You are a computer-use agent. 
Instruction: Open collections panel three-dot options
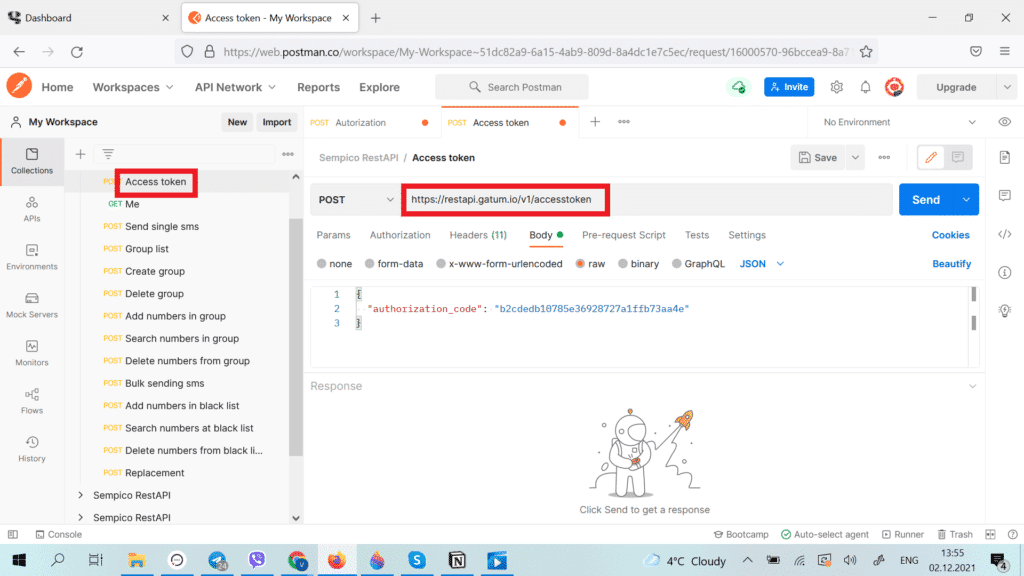pos(288,154)
